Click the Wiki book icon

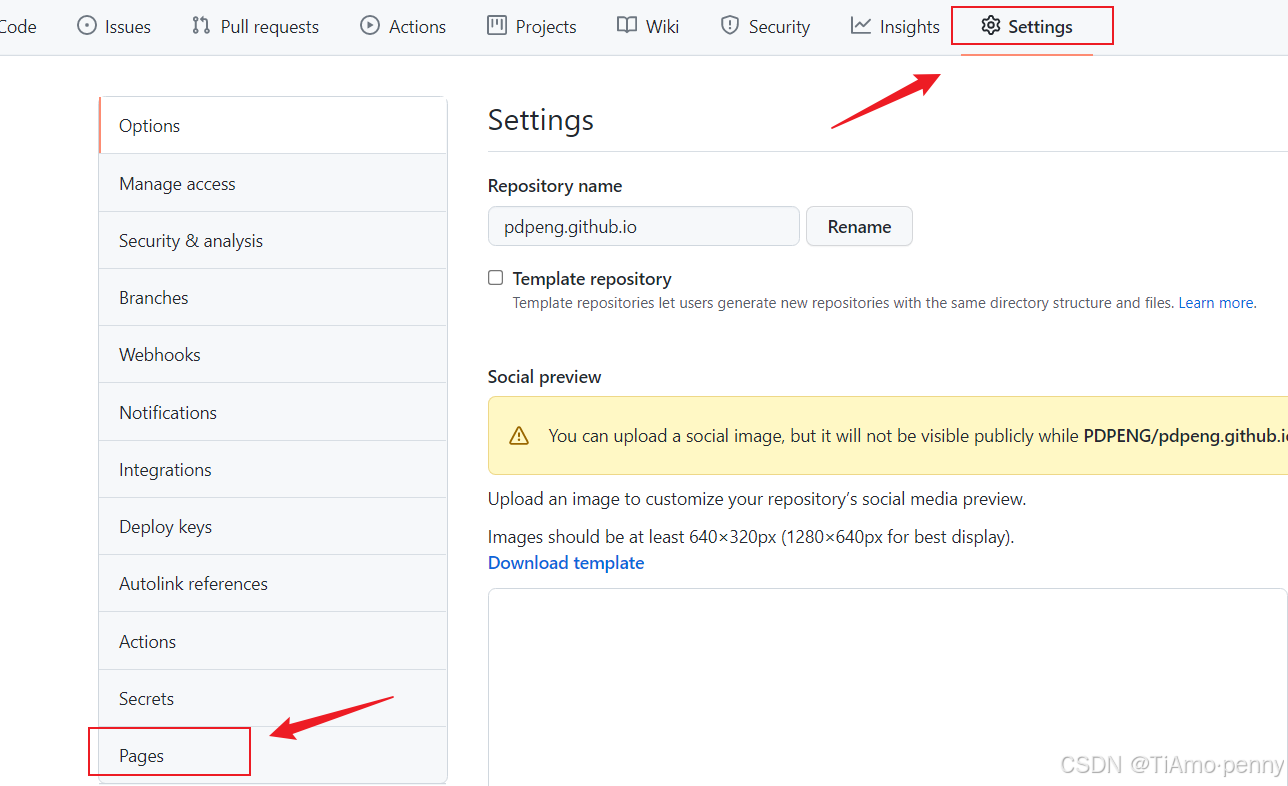tap(627, 26)
